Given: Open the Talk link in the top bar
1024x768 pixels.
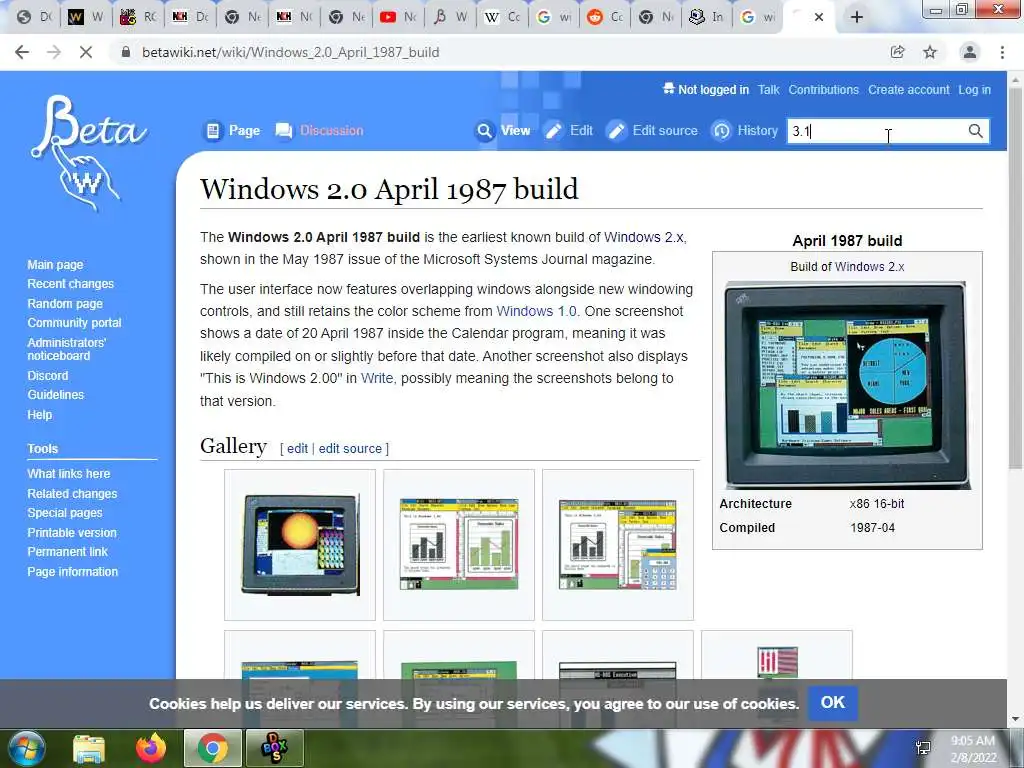Looking at the screenshot, I should (769, 90).
